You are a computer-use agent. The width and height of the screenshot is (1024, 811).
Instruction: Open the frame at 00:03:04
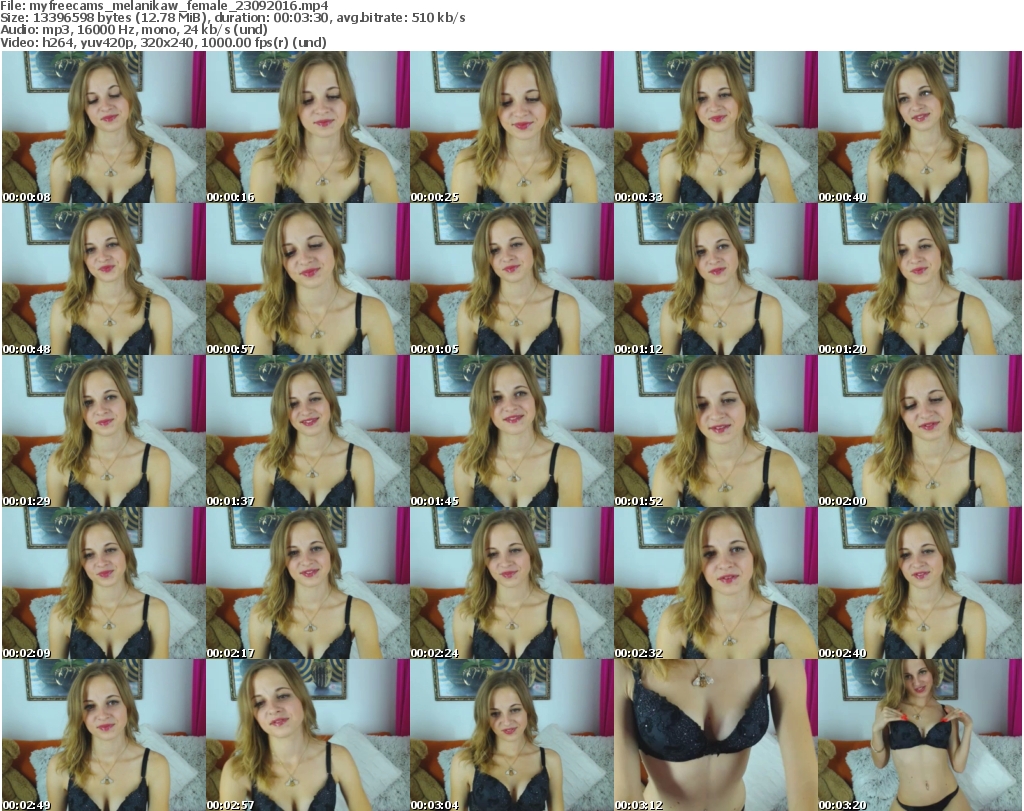coord(511,735)
